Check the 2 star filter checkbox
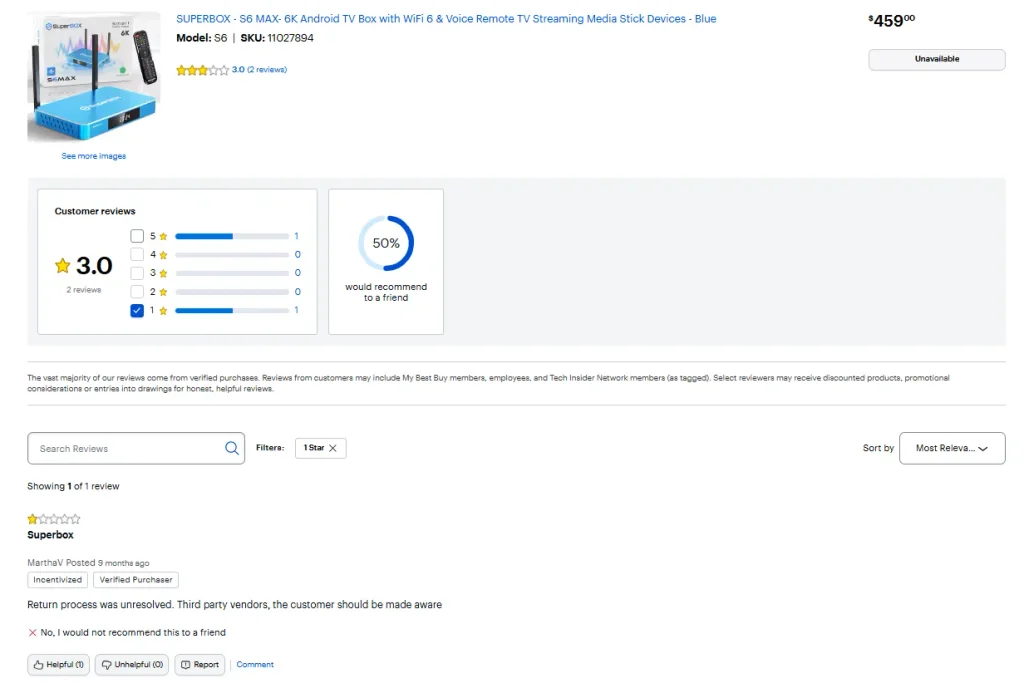The image size is (1024, 683). [136, 292]
